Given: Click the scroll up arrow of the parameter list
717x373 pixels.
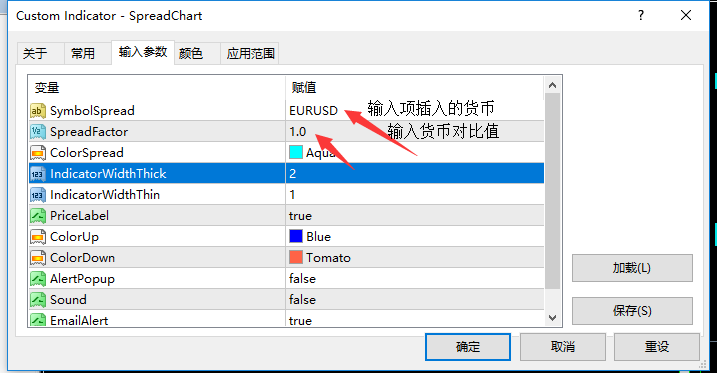Looking at the screenshot, I should (x=552, y=85).
